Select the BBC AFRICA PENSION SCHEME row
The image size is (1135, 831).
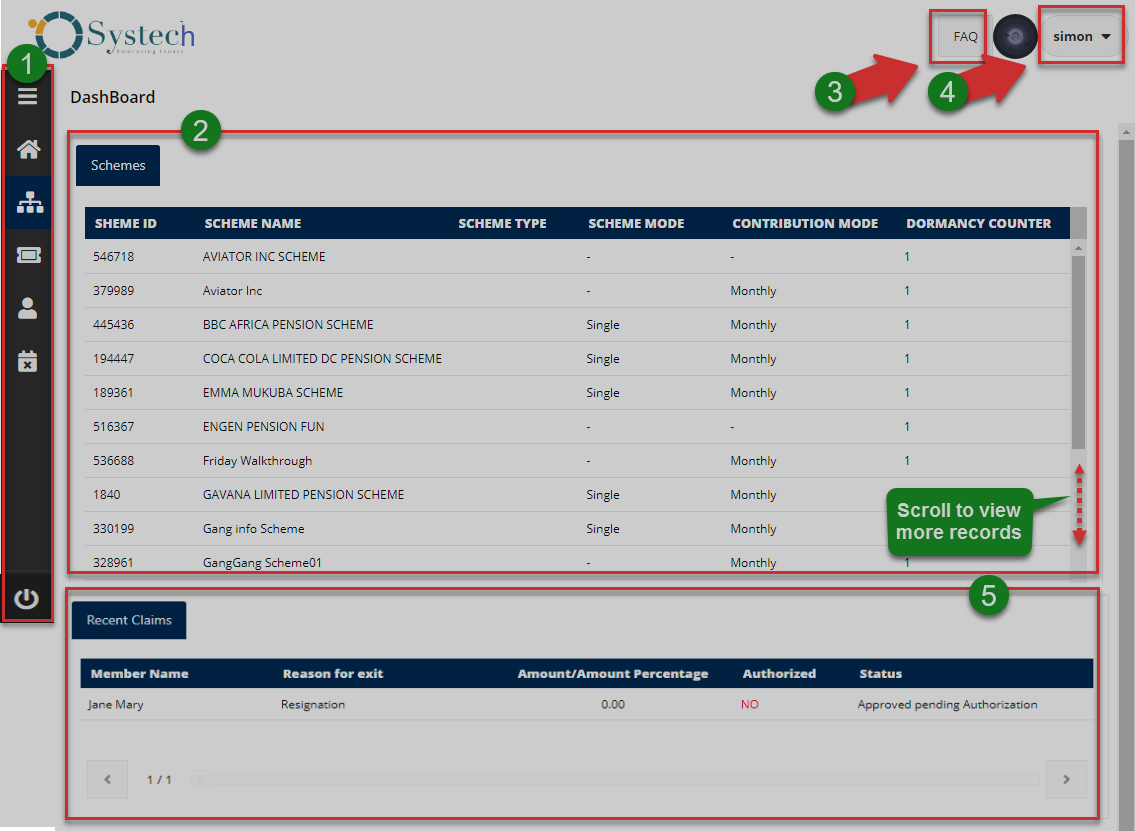(x=288, y=325)
